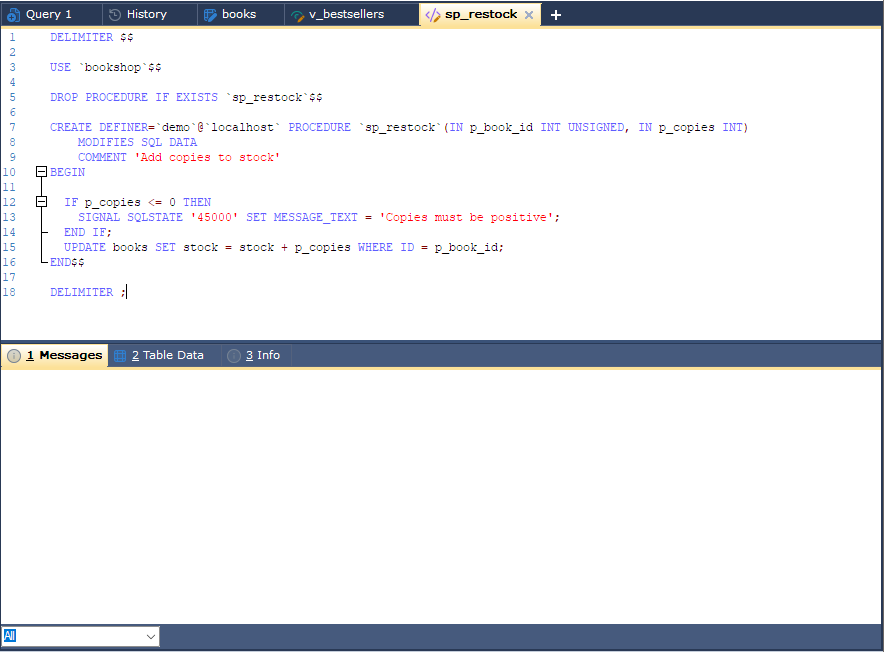Open the v_bestsellers view tab
The height and width of the screenshot is (652, 884).
click(x=351, y=14)
